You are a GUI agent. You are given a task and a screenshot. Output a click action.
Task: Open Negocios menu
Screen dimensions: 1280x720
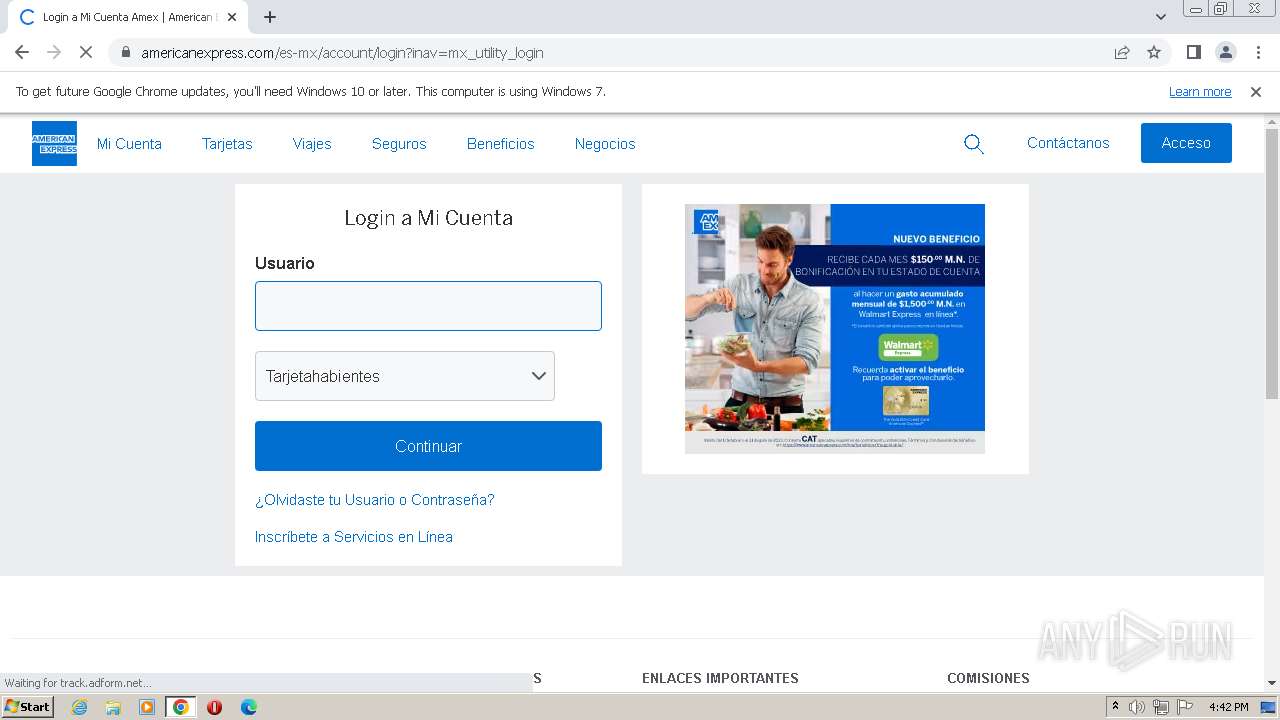[x=605, y=144]
